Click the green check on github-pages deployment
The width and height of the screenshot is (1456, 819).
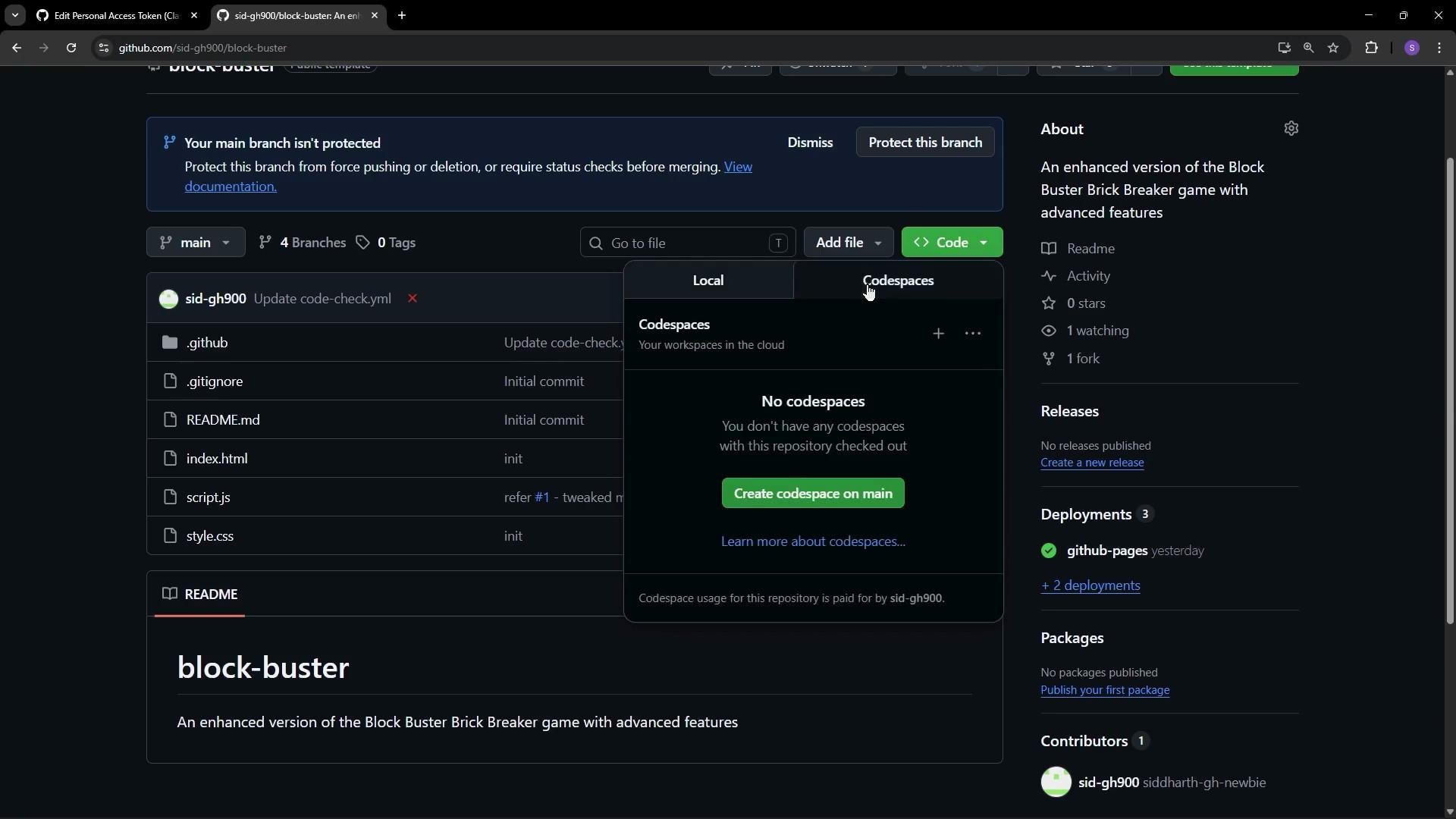pyautogui.click(x=1048, y=551)
